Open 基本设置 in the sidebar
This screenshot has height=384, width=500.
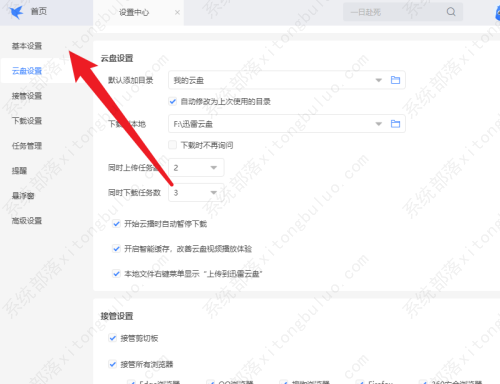[x=27, y=46]
